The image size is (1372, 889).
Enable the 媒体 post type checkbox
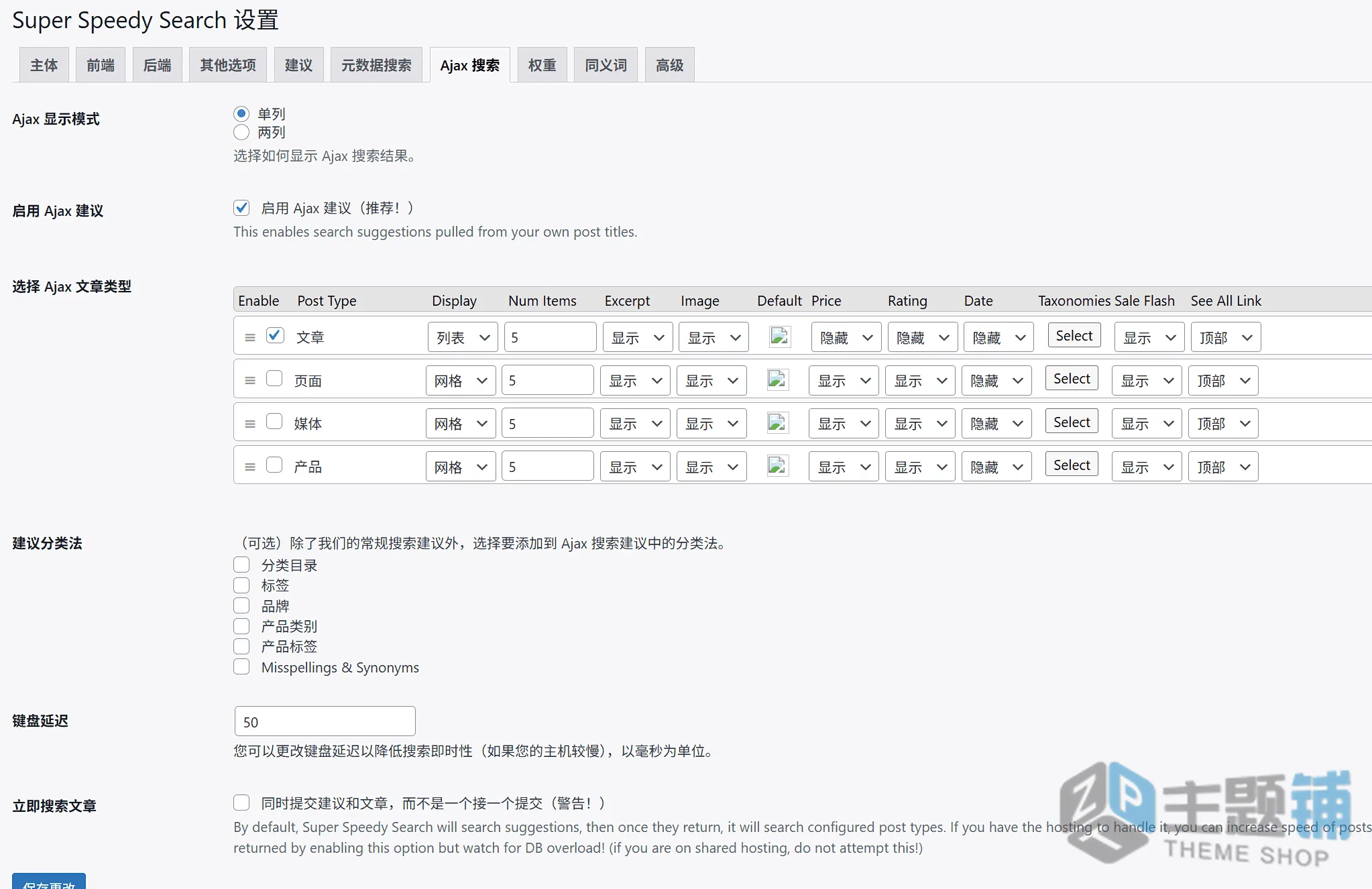[274, 421]
